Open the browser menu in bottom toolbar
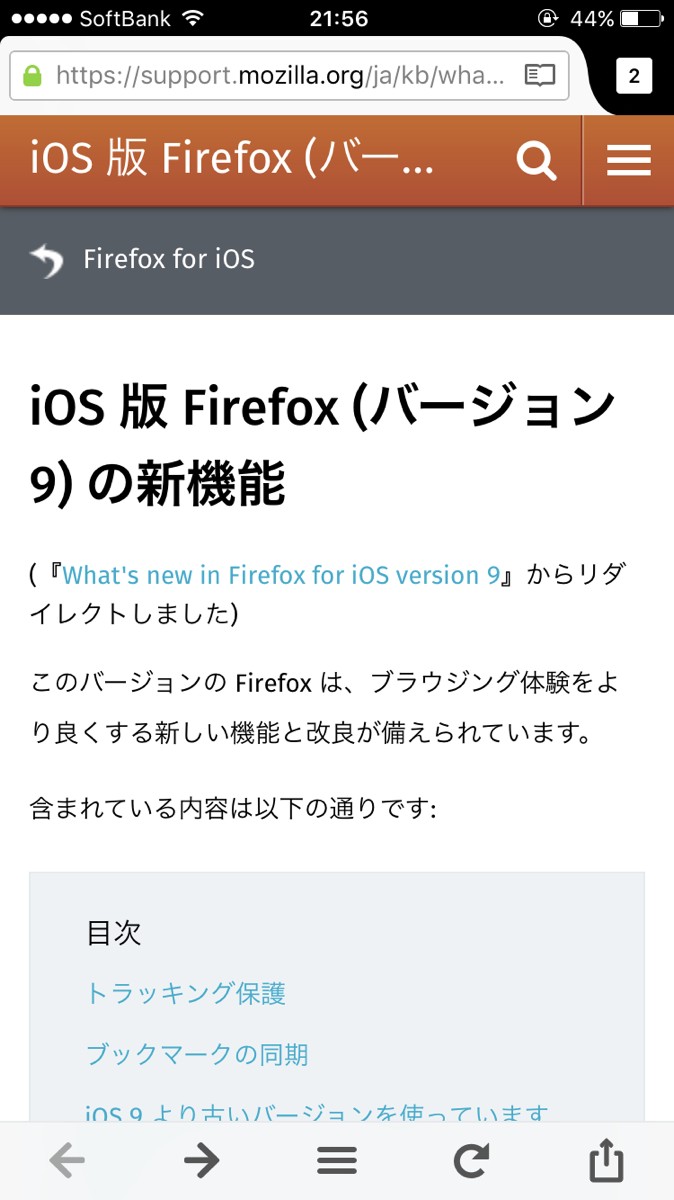674x1200 pixels. 337,1160
